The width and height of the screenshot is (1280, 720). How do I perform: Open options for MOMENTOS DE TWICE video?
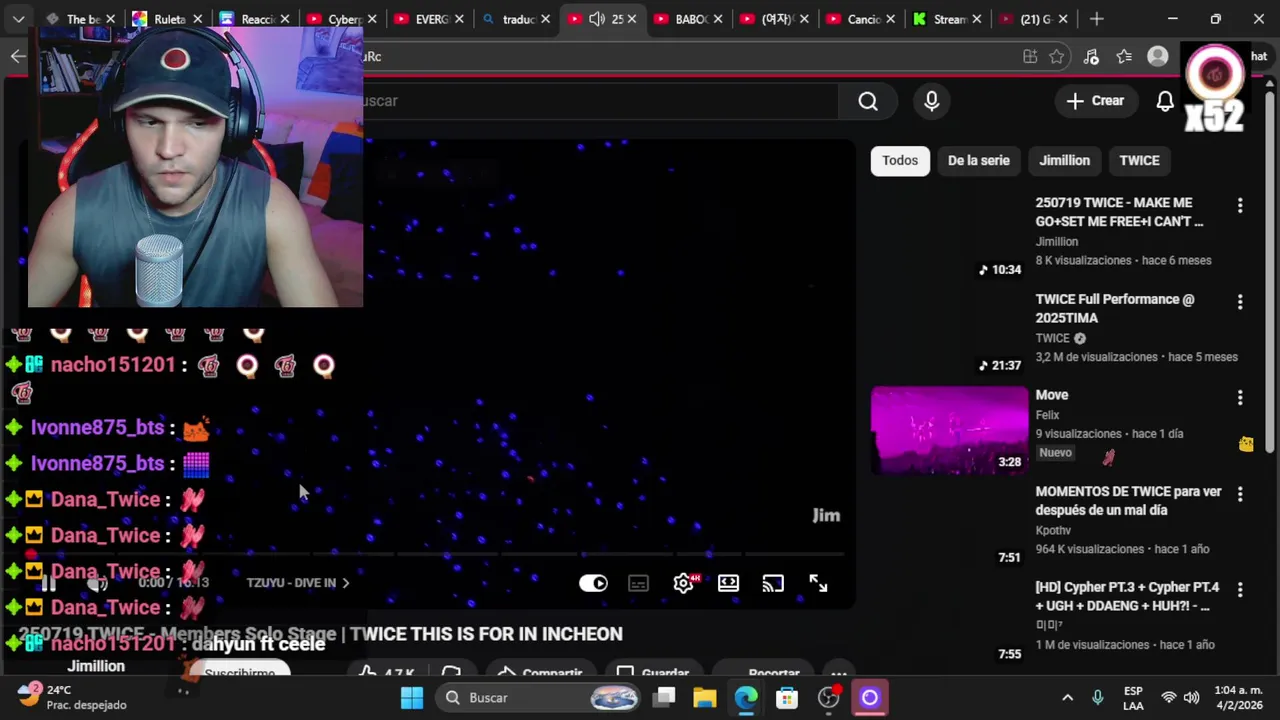coord(1240,493)
